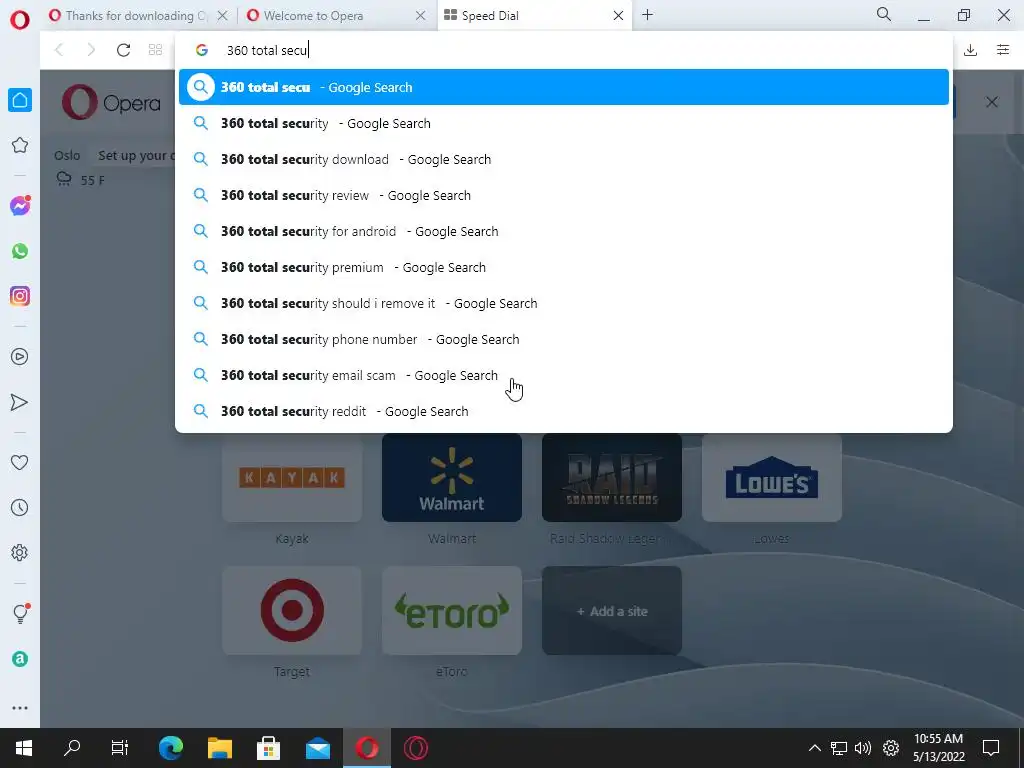Screen dimensions: 1024x768
Task: Choose '360 total security for android' suggestion
Action: point(564,231)
